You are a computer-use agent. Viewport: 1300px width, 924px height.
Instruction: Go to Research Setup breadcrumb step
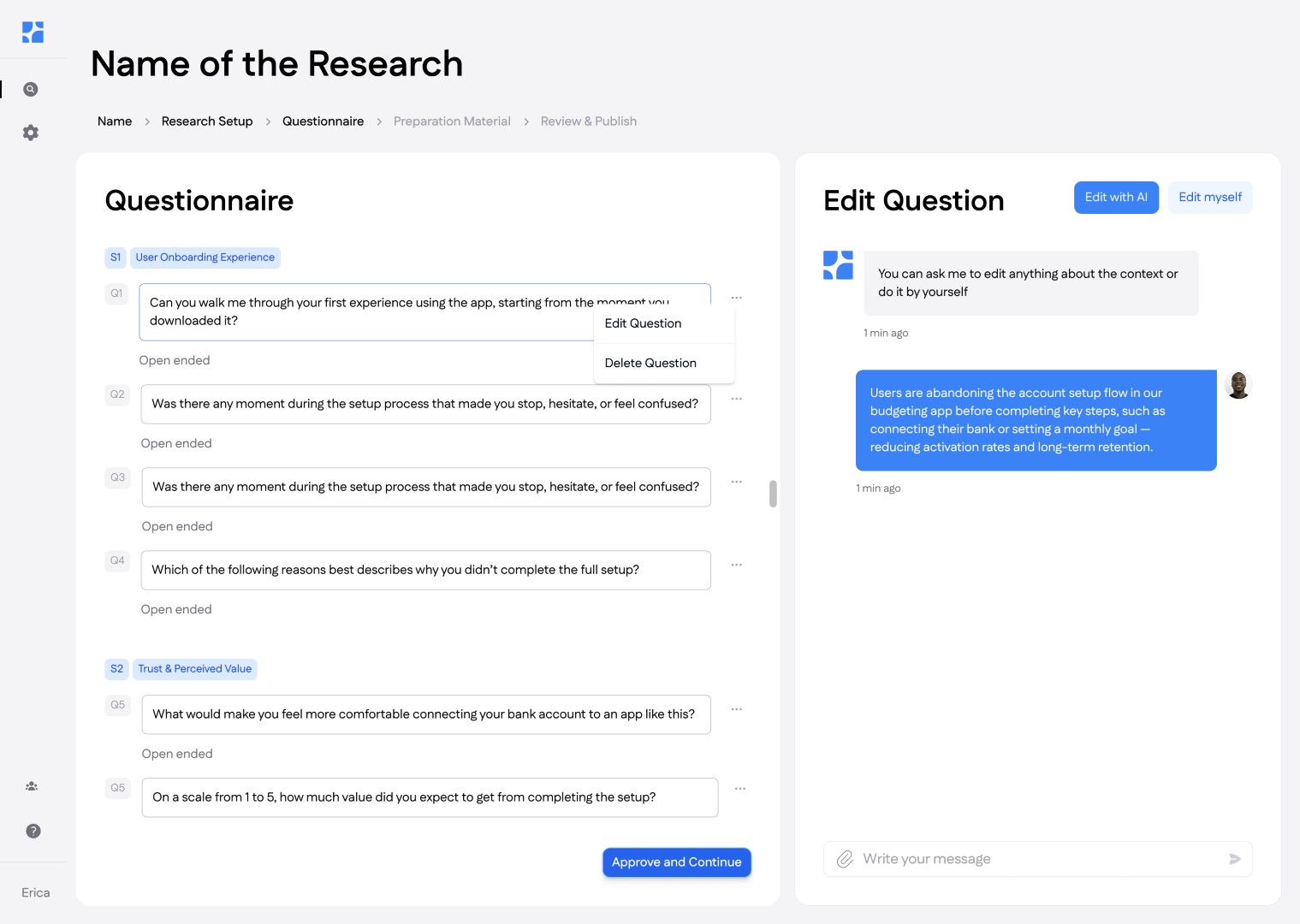click(207, 121)
